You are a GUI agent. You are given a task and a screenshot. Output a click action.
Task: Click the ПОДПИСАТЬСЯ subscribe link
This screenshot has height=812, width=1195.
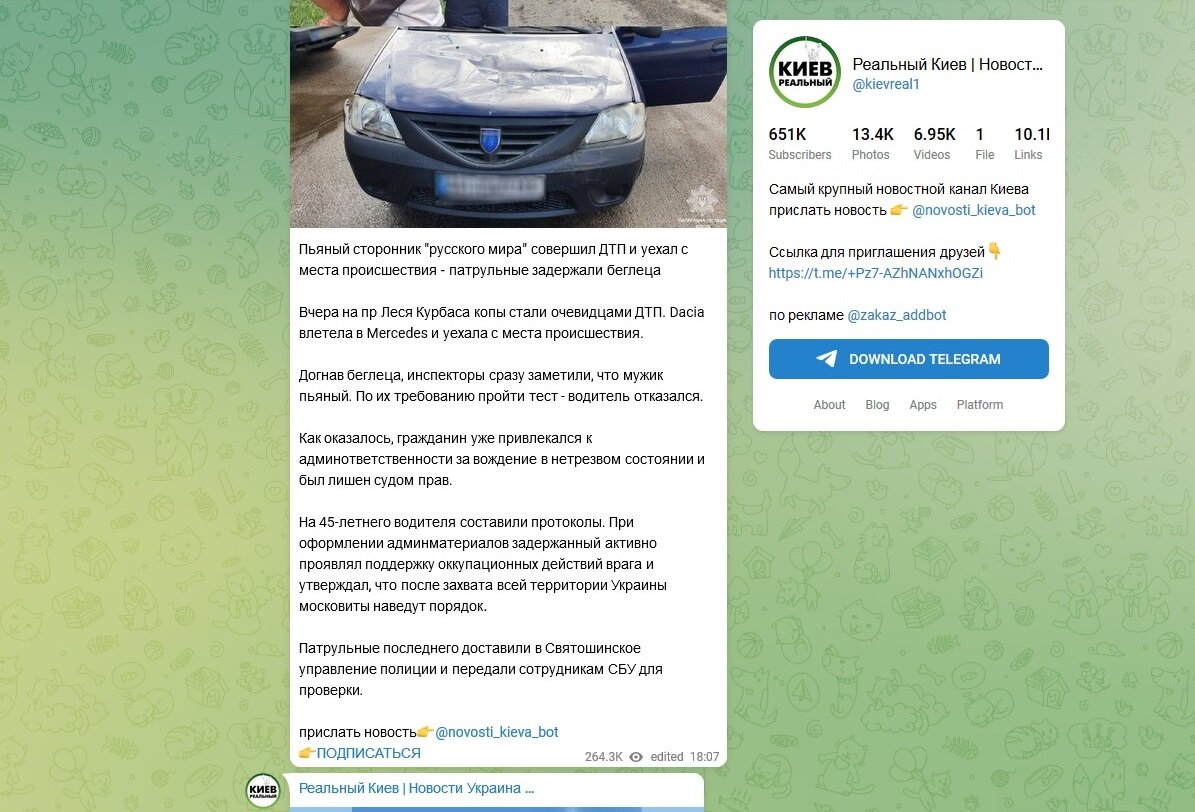368,753
